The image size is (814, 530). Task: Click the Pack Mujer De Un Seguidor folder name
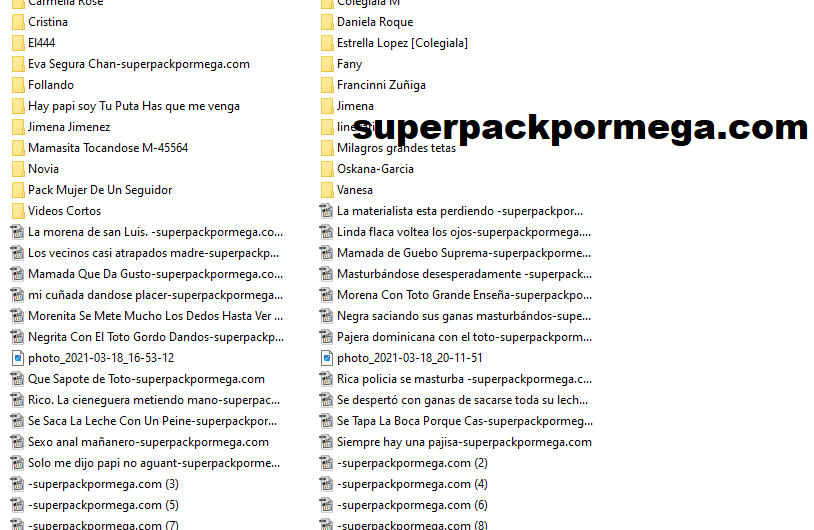tap(100, 190)
